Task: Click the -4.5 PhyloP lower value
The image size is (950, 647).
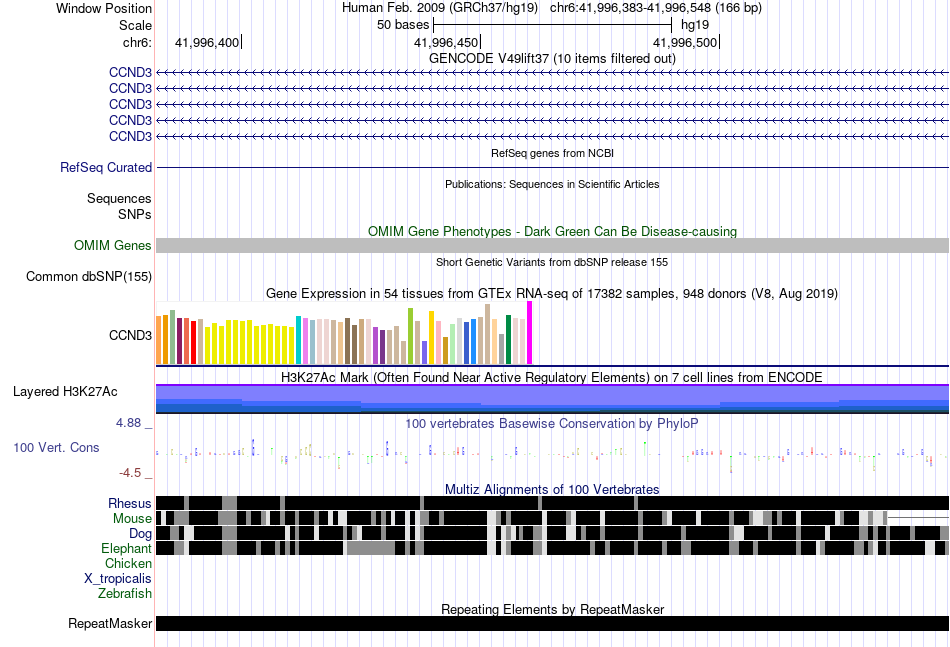Action: coord(130,473)
